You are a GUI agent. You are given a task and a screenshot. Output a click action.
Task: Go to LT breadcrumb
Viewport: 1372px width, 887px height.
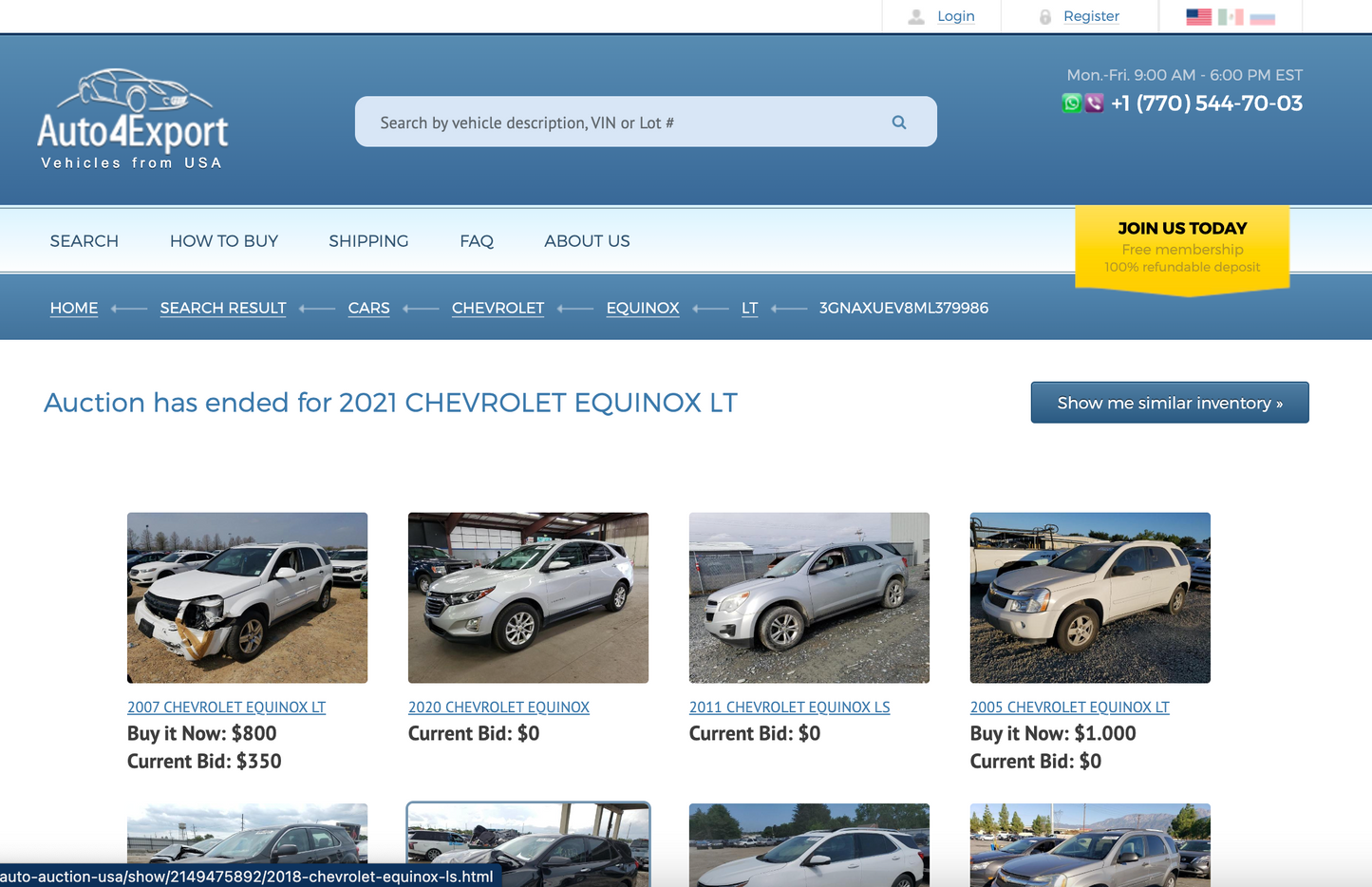(x=749, y=308)
